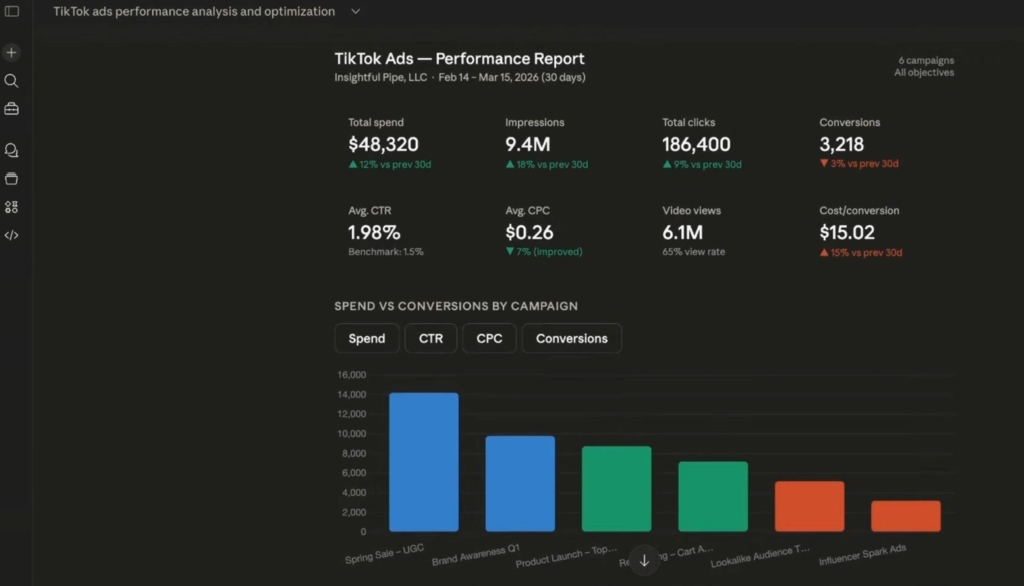Switch chart to Spend tab

coord(367,338)
